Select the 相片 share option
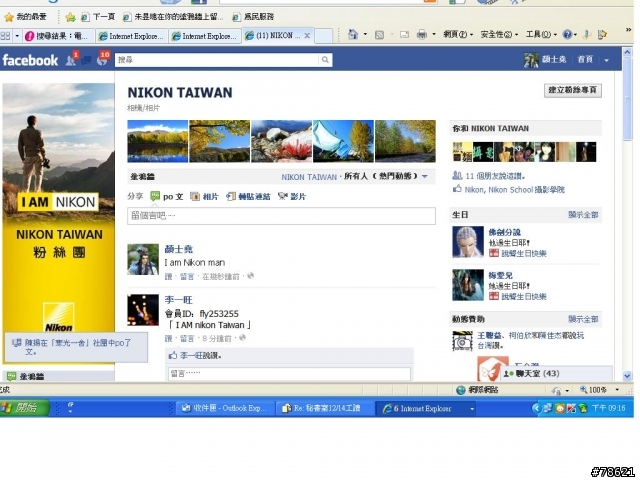The width and height of the screenshot is (640, 480). coord(205,196)
